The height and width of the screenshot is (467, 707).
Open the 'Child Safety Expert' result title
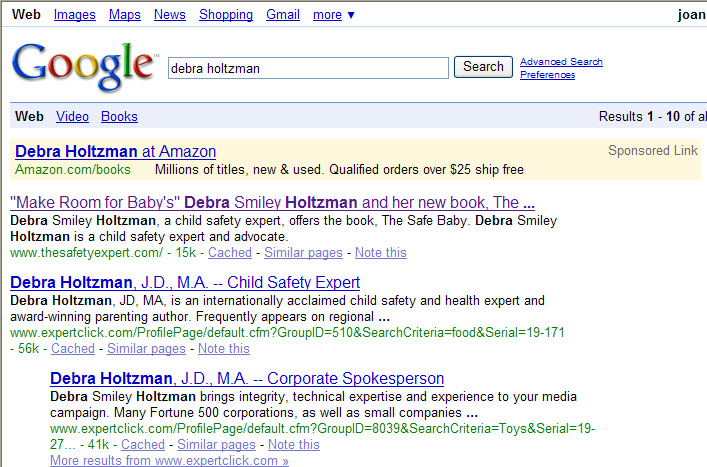pyautogui.click(x=185, y=283)
